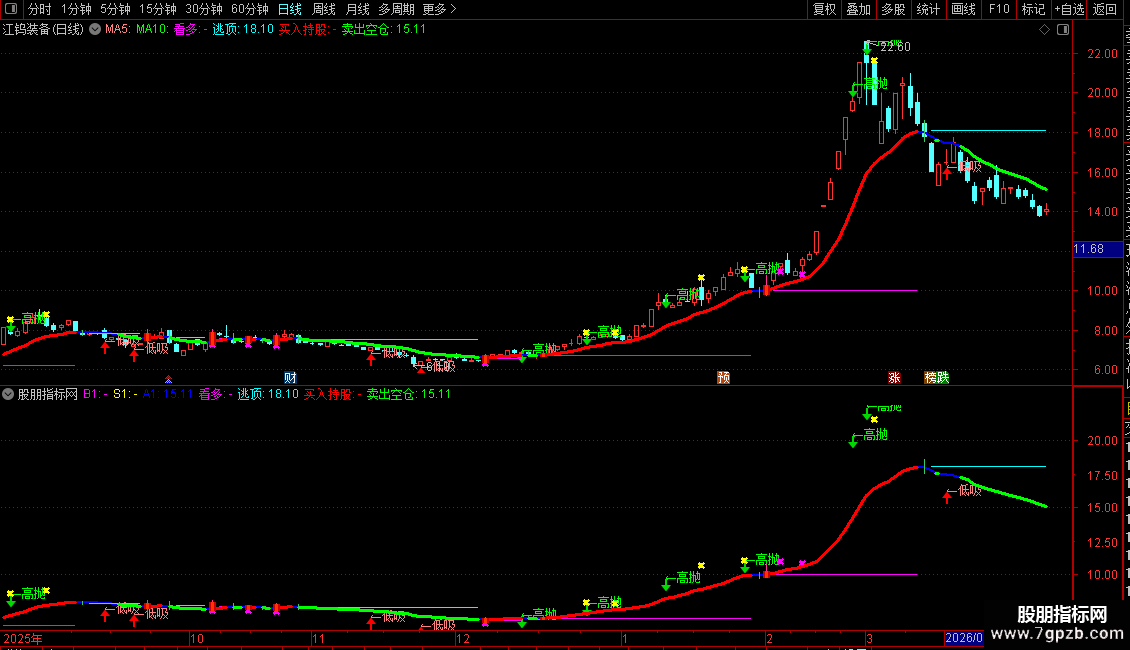
Task: Click the 2025年 label on the time axis
Action: click(22, 638)
